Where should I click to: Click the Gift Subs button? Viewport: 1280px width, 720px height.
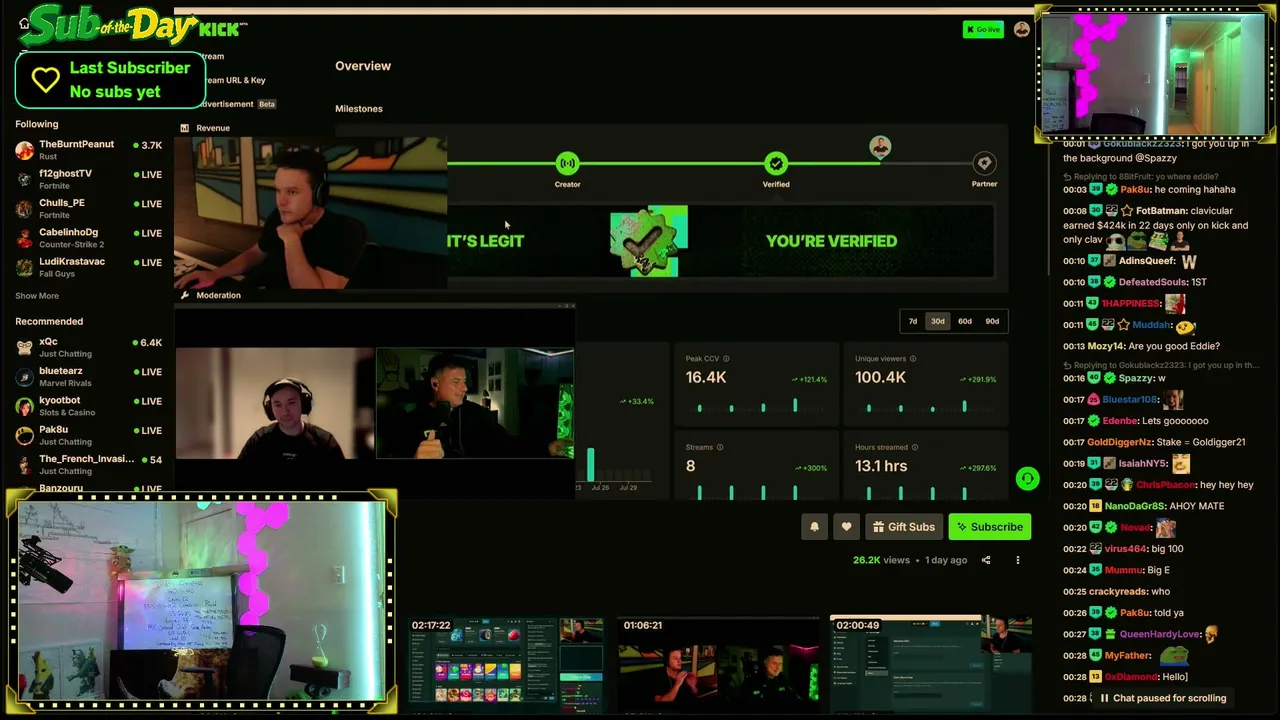[x=903, y=527]
